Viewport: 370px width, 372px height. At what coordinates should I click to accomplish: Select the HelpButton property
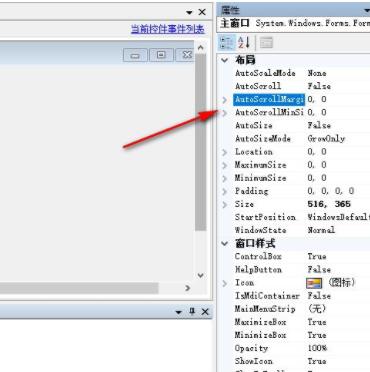258,270
